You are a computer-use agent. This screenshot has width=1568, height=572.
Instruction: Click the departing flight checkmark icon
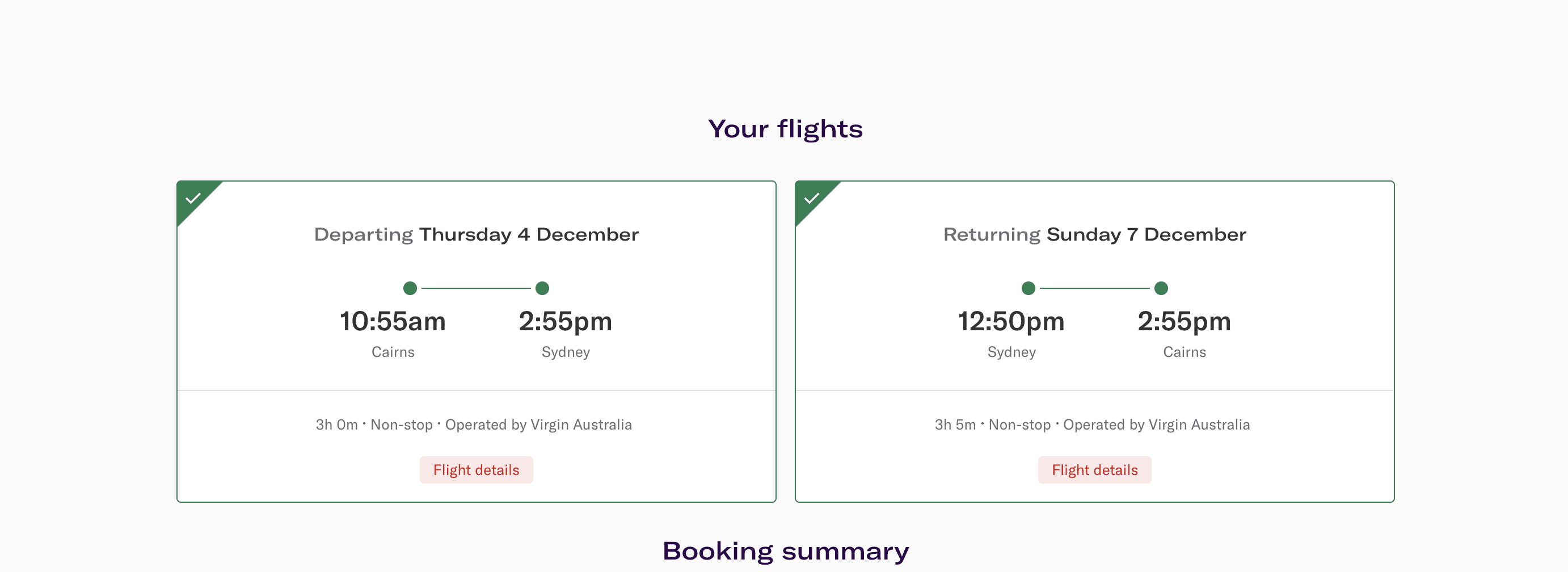pos(193,199)
